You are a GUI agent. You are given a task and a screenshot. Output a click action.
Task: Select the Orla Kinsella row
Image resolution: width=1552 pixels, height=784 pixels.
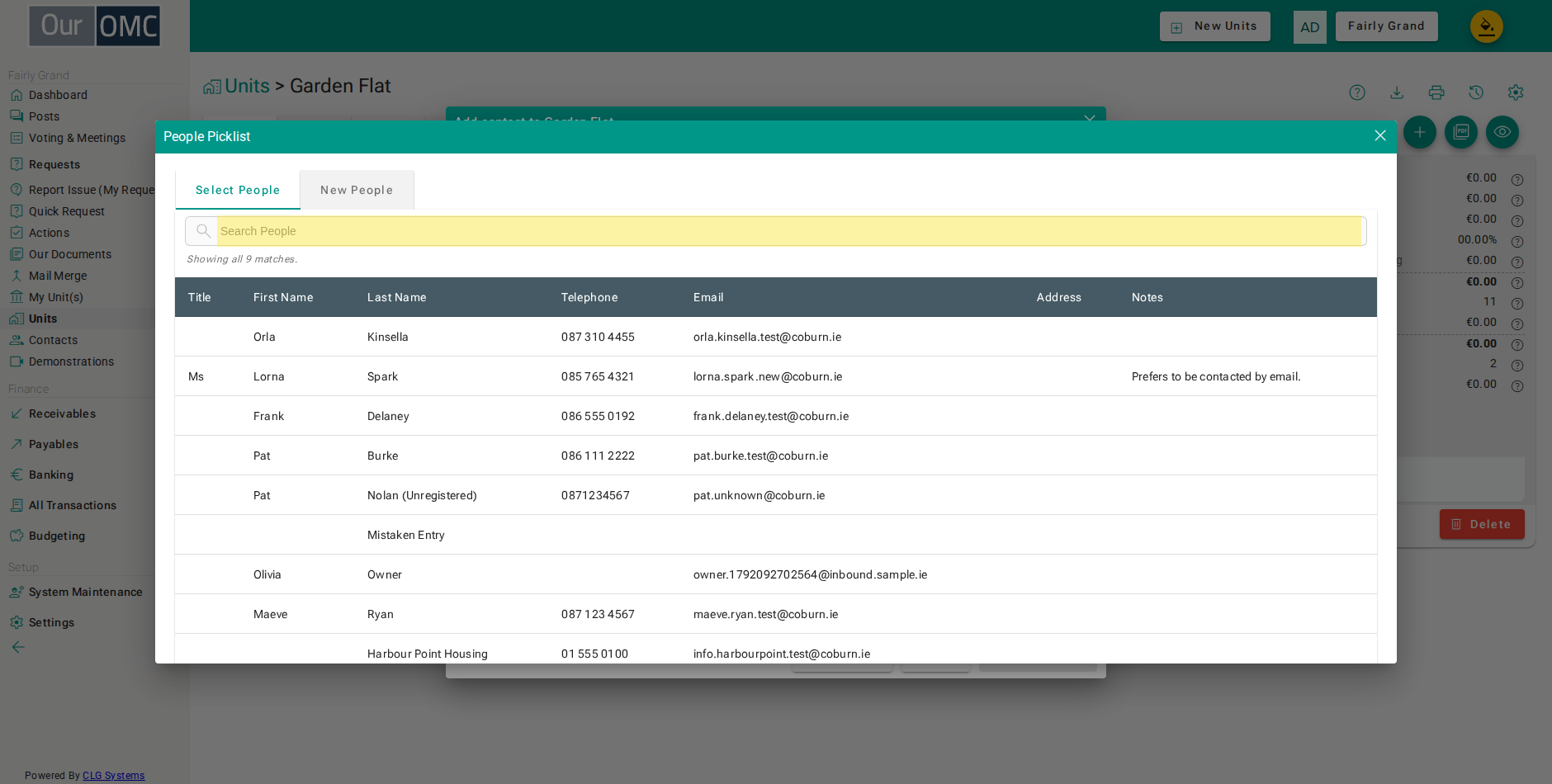pyautogui.click(x=776, y=337)
